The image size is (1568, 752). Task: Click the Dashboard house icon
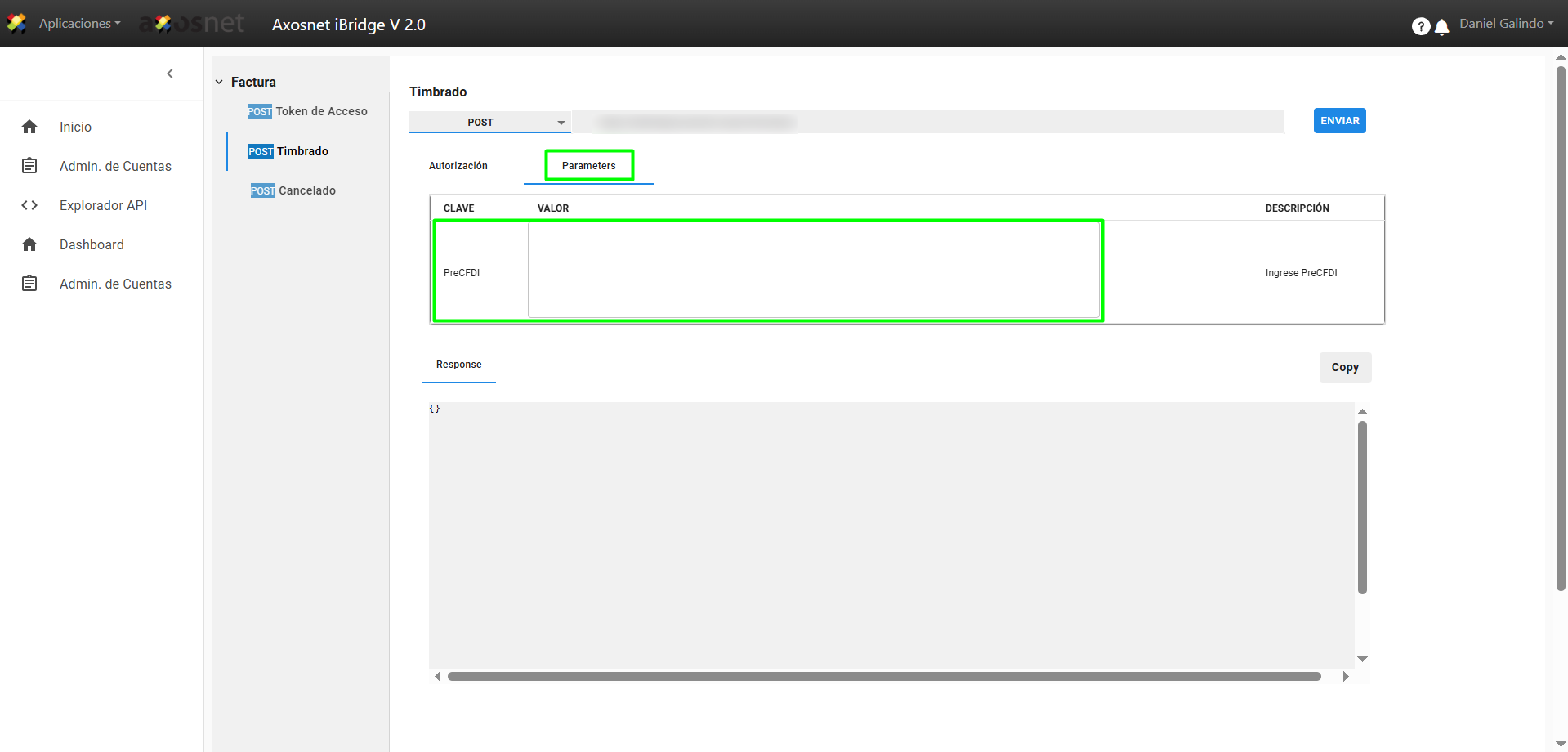pyautogui.click(x=29, y=244)
